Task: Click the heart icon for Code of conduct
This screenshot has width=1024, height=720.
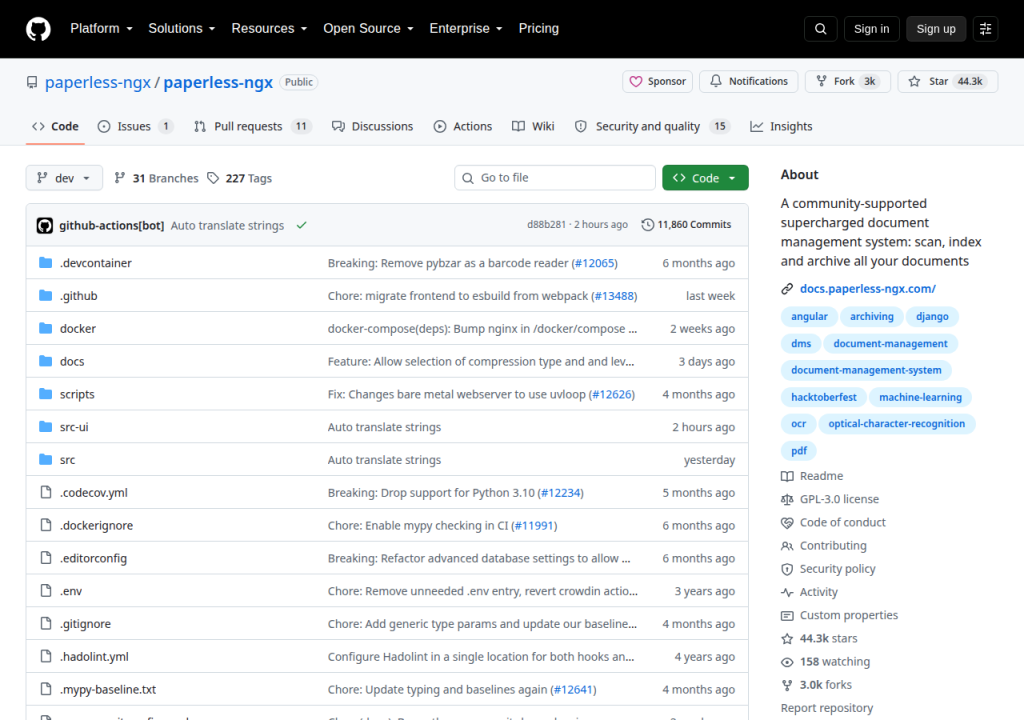Action: click(787, 523)
